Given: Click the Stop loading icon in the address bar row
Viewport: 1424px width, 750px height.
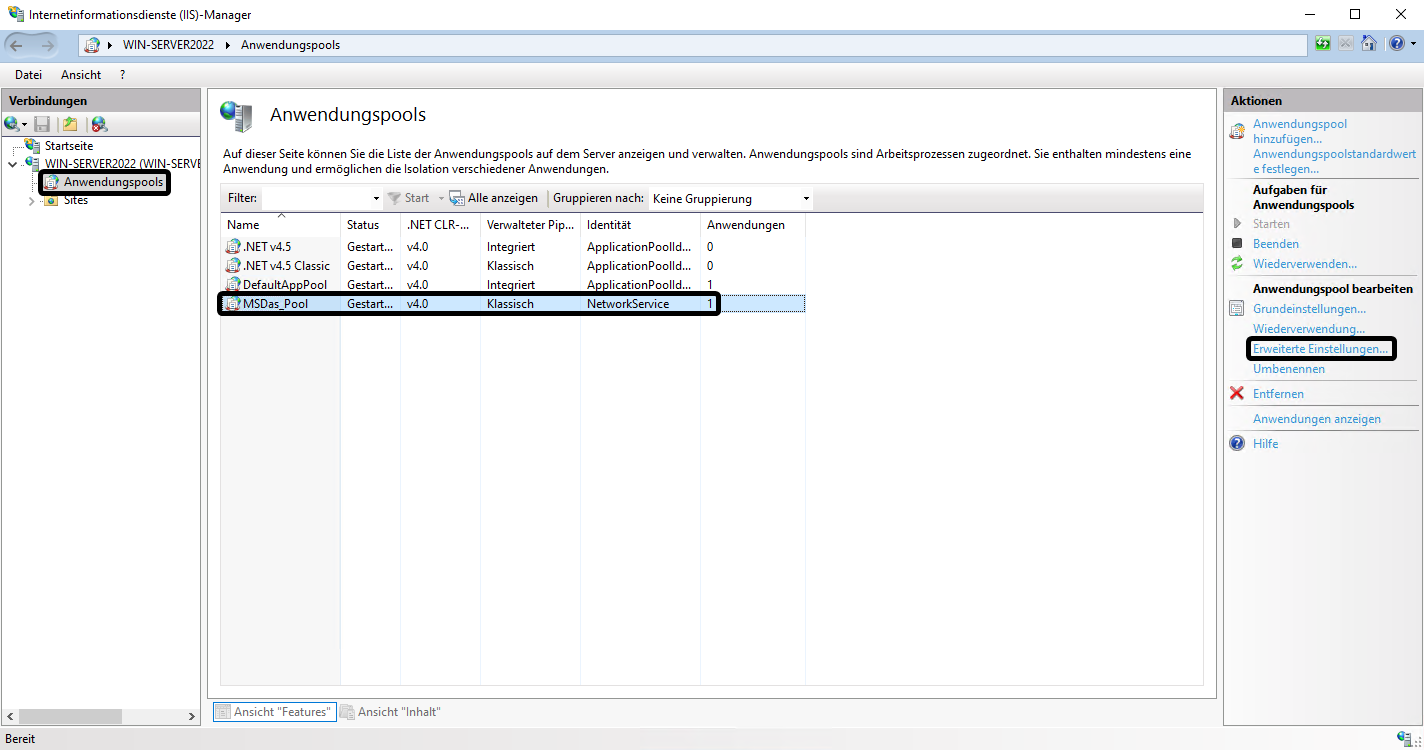Looking at the screenshot, I should coord(1346,44).
